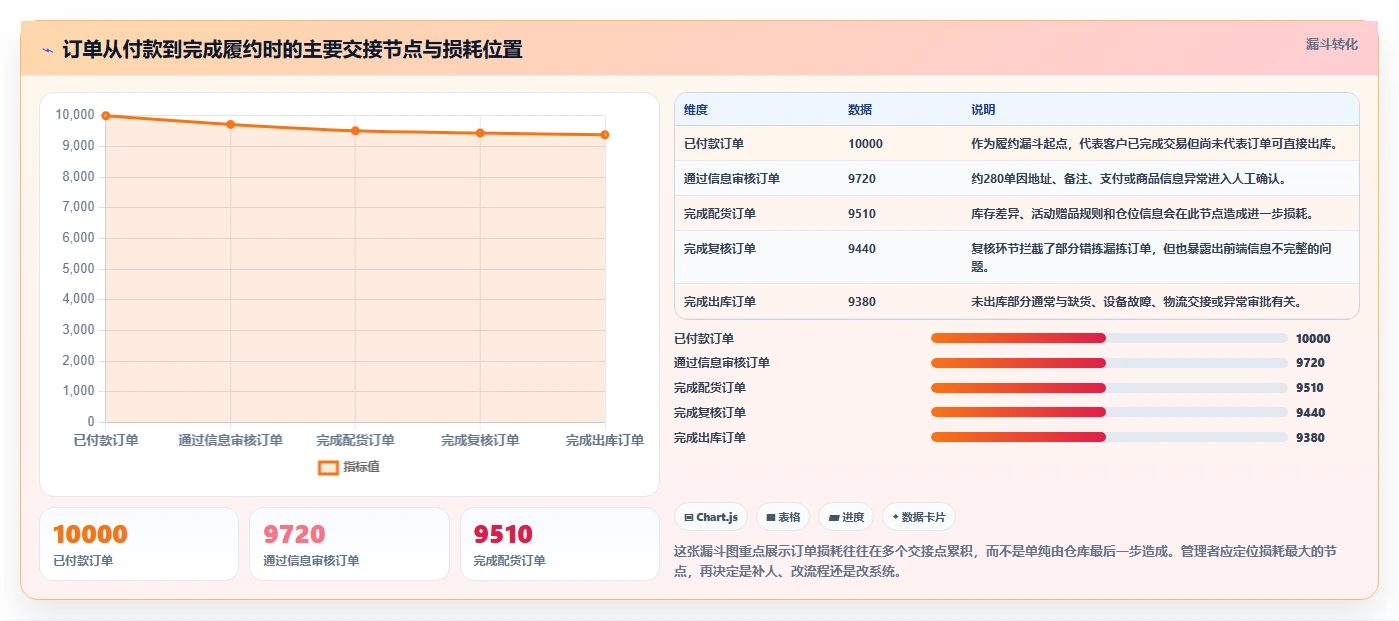This screenshot has height=621, width=1399.
Task: Click the 9380 value in the table
Action: pyautogui.click(x=862, y=302)
